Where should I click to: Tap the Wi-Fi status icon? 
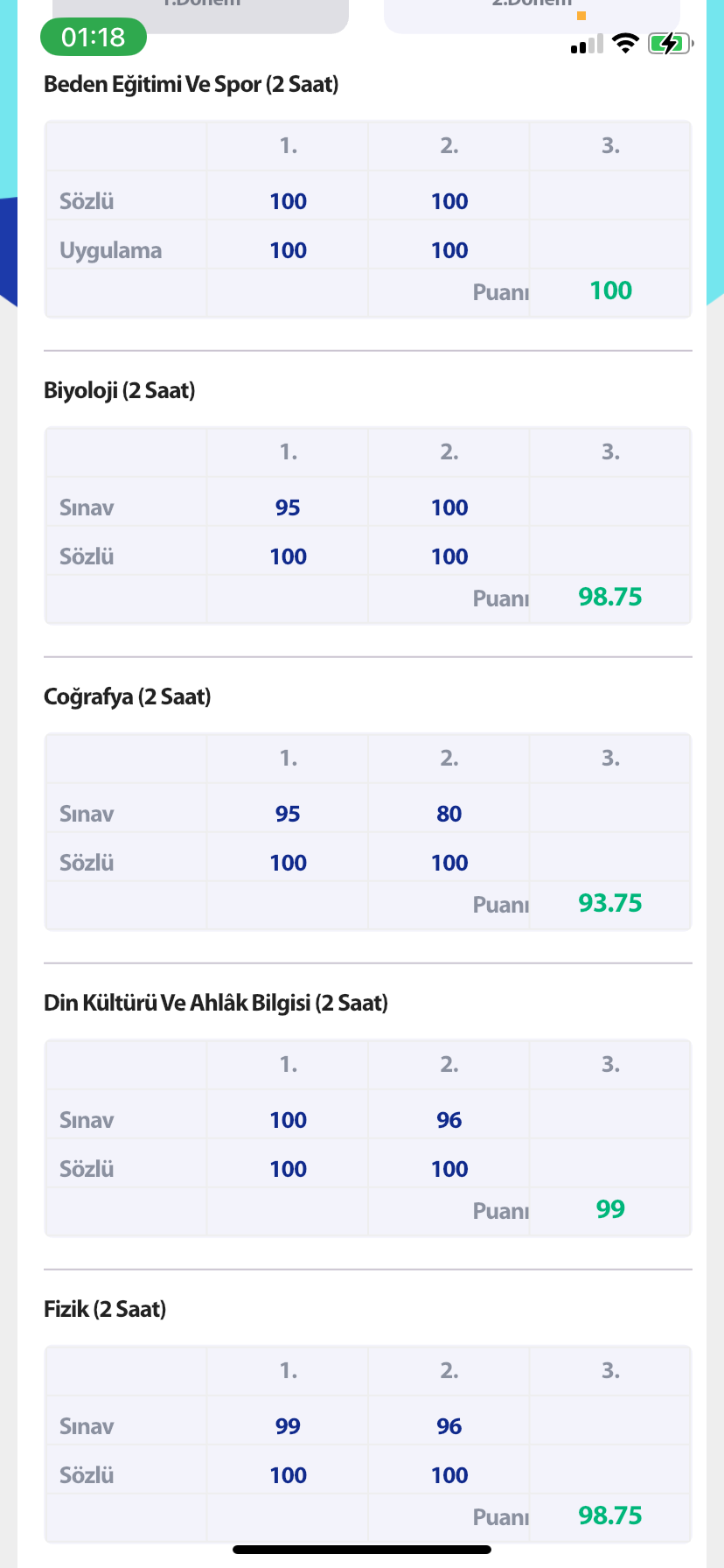pyautogui.click(x=625, y=43)
